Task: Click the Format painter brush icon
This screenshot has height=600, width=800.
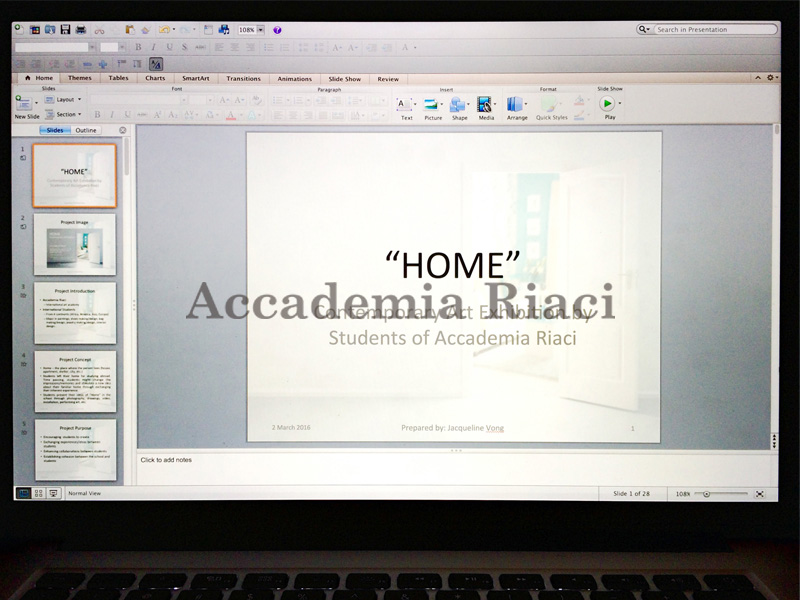Action: coord(145,30)
